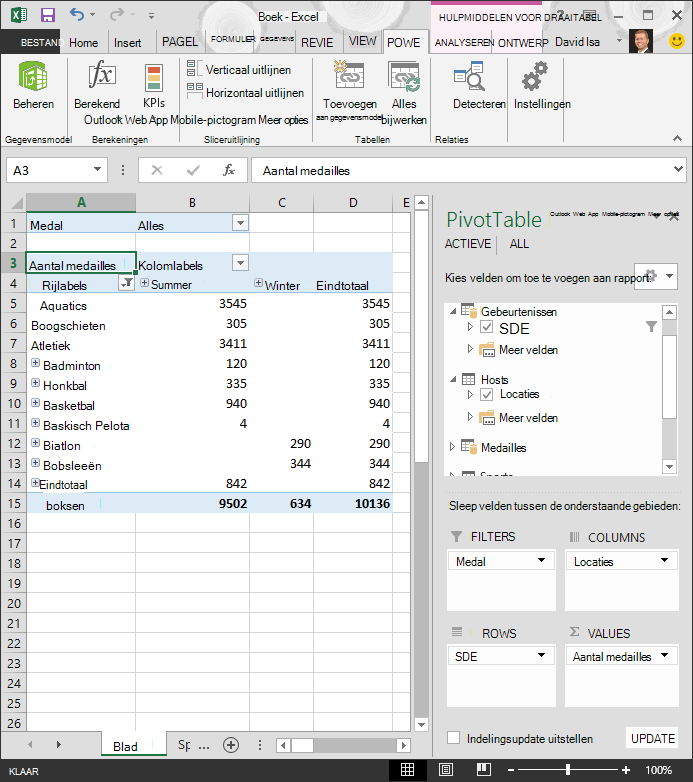Collapse the ribbon with the chevron

click(x=677, y=138)
